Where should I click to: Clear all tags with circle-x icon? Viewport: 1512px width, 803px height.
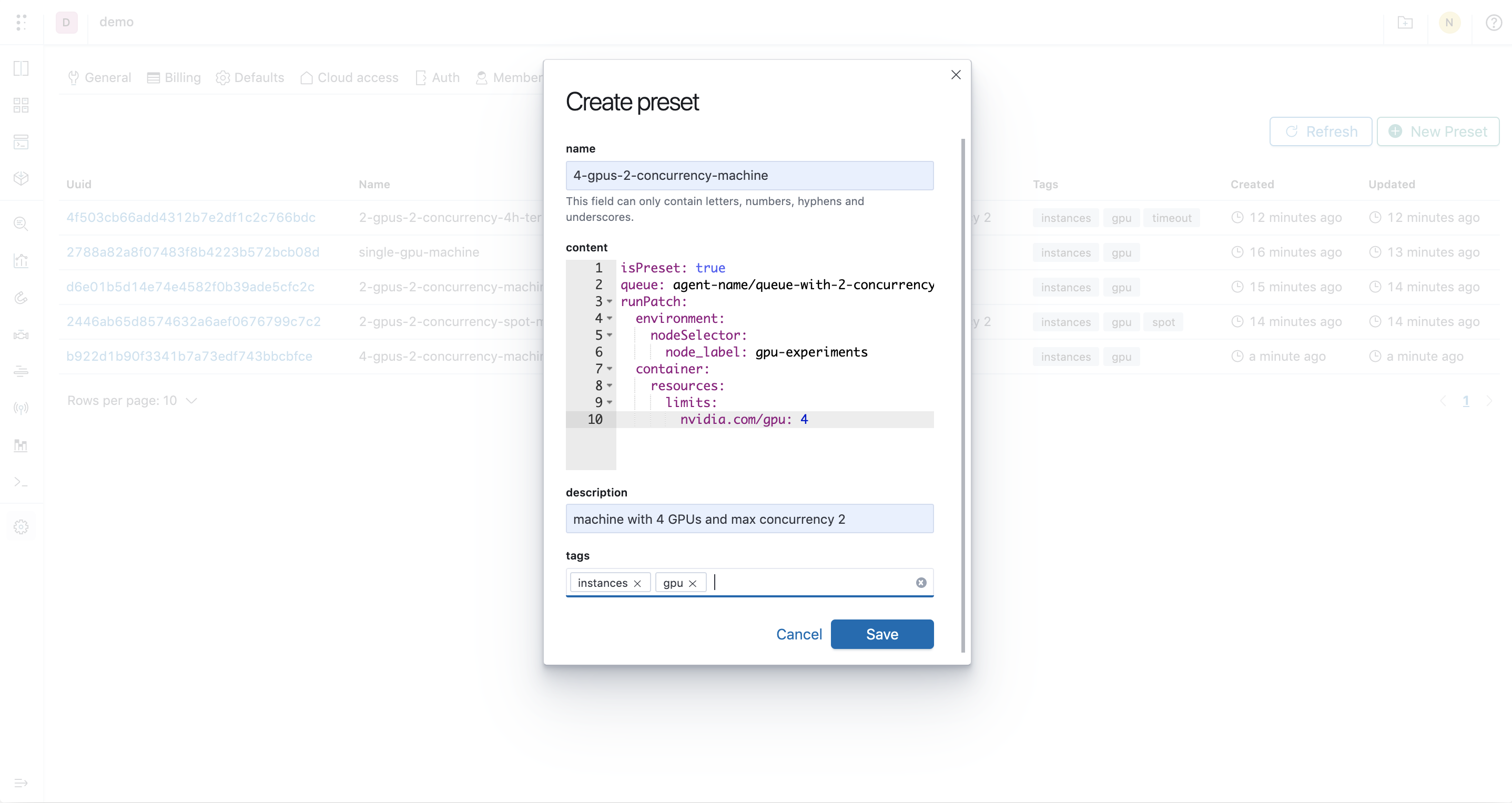point(921,582)
